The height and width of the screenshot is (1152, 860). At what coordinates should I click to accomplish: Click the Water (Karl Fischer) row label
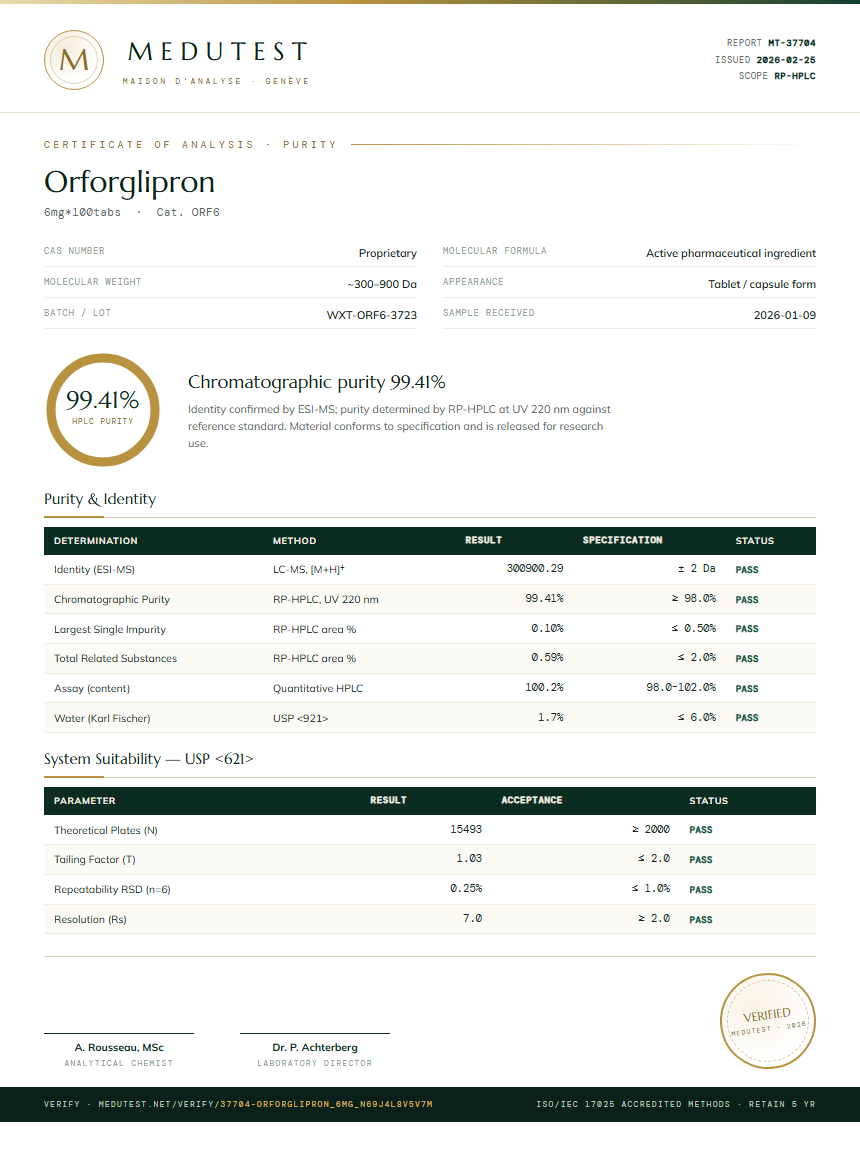point(102,719)
